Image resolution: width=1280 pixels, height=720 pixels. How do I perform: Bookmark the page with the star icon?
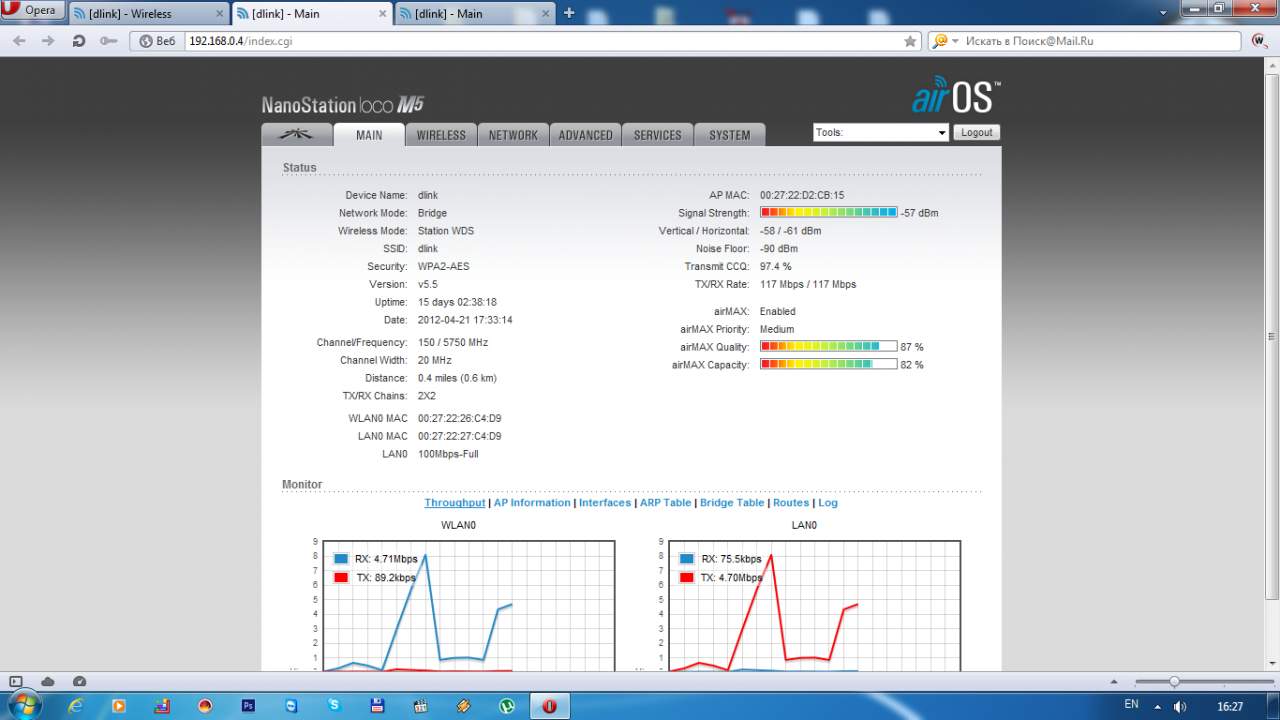tap(910, 41)
